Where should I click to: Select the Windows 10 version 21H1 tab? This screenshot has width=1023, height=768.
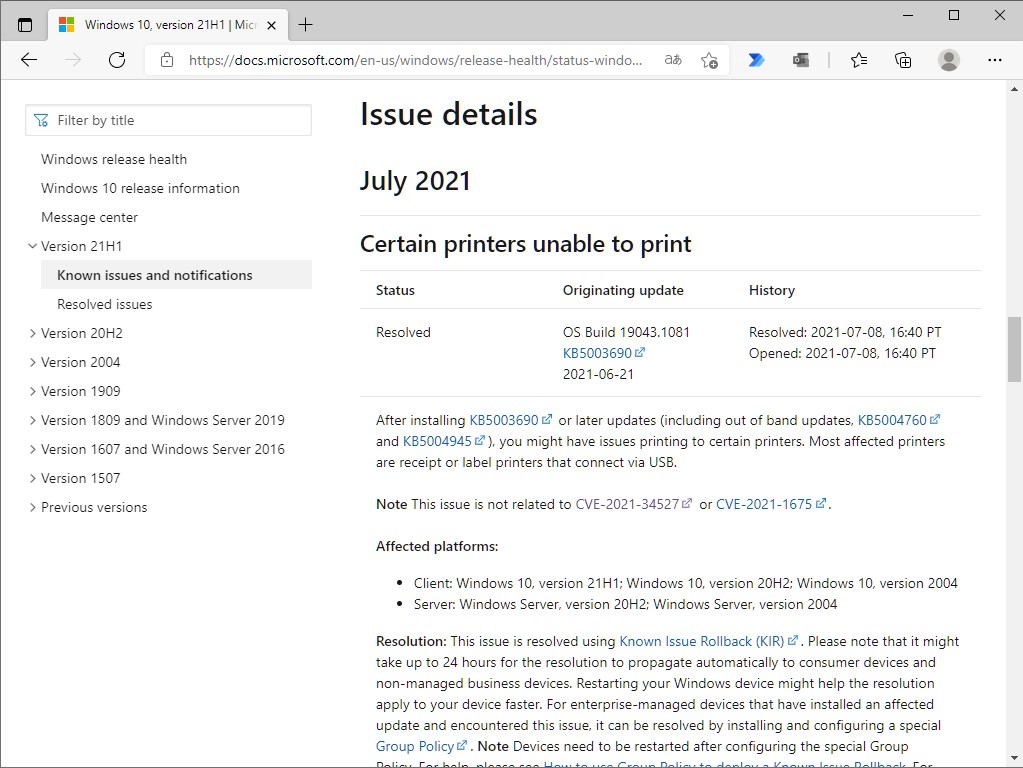[168, 25]
